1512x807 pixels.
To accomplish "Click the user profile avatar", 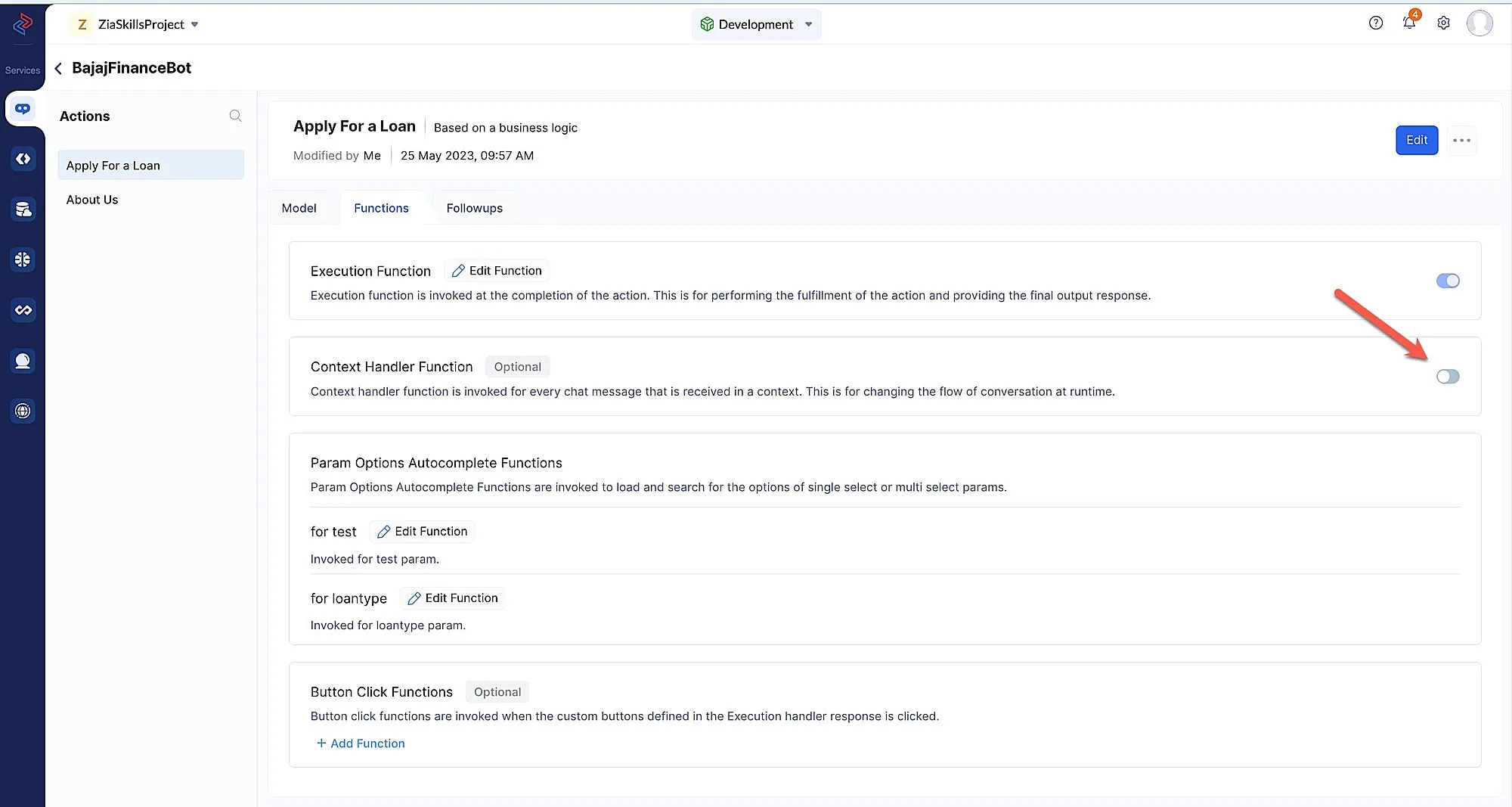I will point(1479,23).
